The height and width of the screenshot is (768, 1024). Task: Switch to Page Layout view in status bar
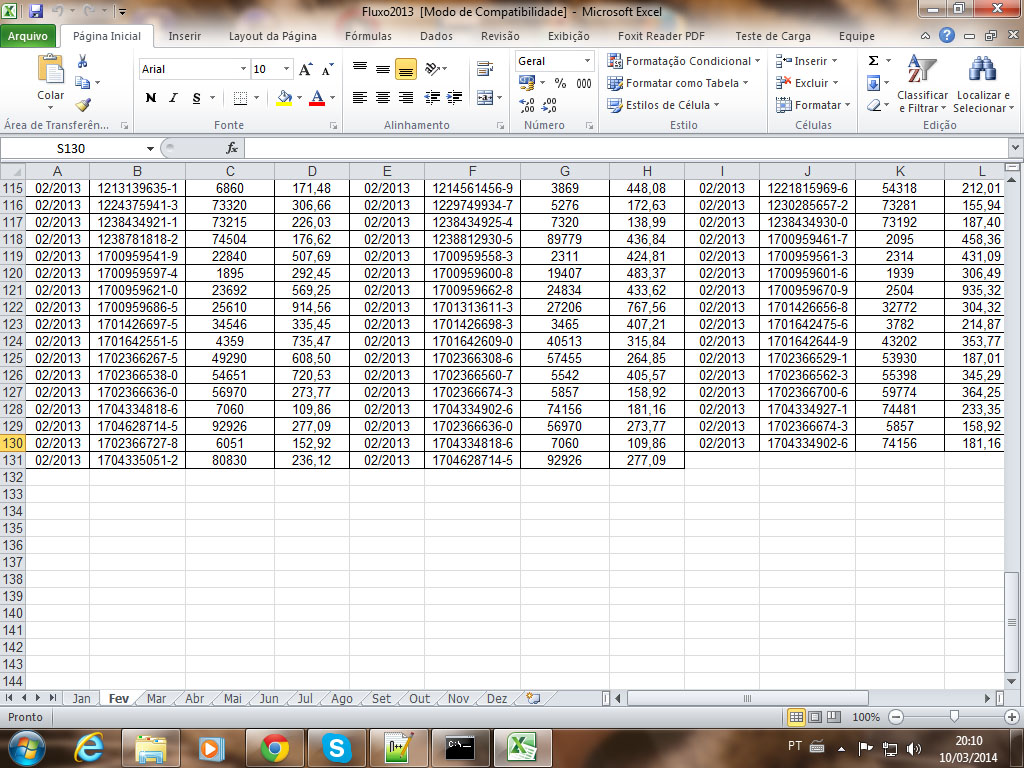click(815, 717)
